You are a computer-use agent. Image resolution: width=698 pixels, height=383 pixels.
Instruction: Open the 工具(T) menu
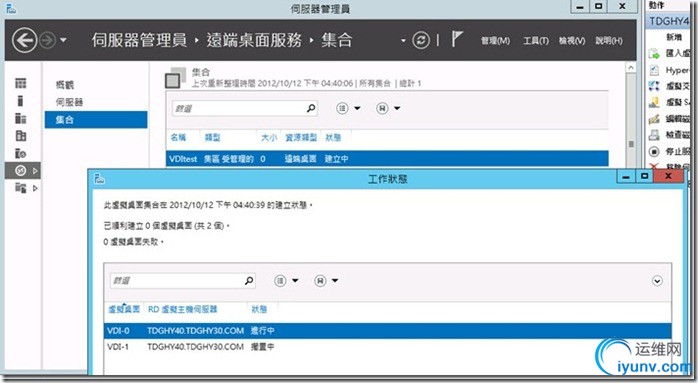(x=536, y=41)
